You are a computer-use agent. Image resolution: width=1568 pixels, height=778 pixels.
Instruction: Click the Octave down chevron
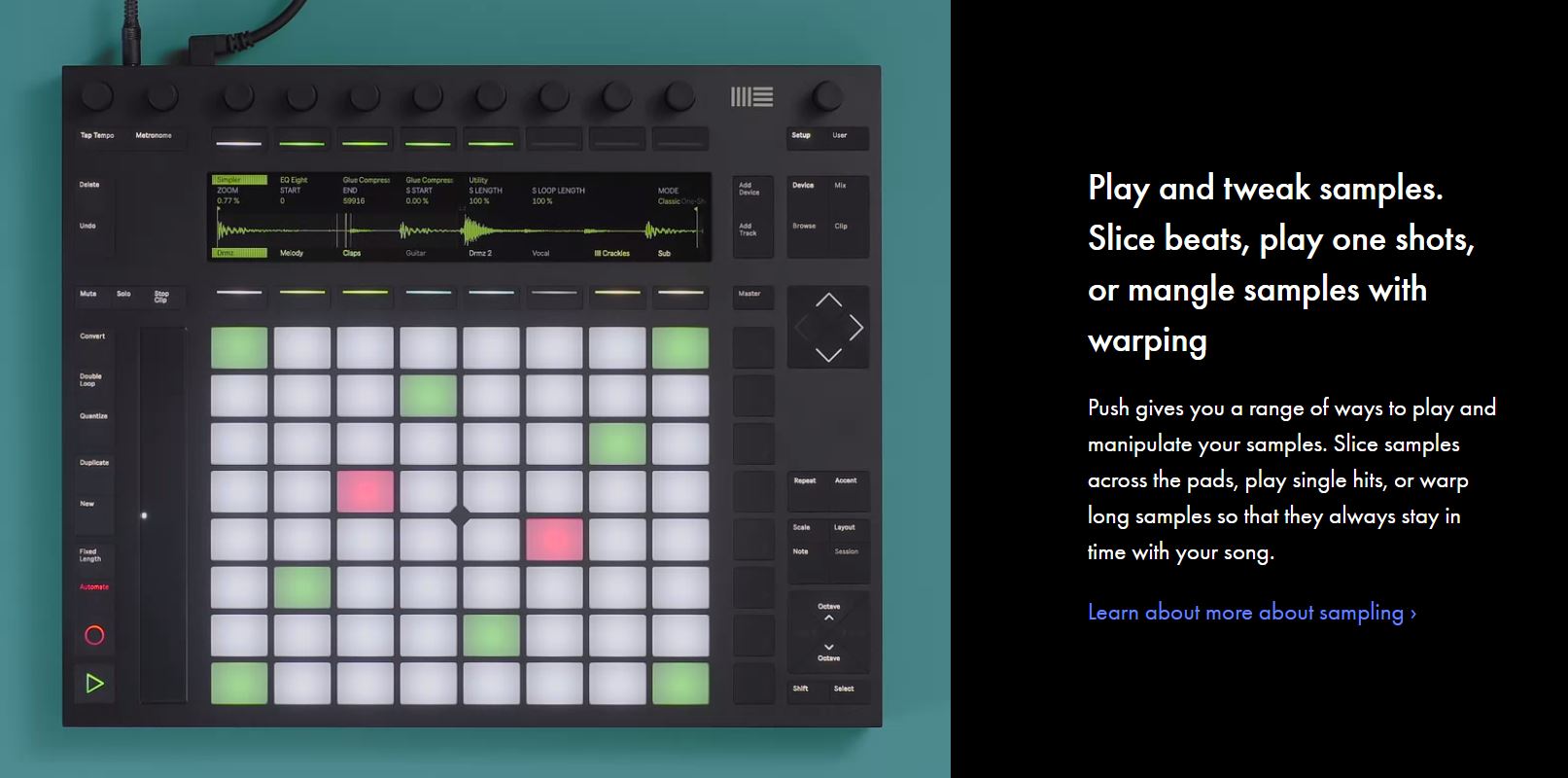coord(828,646)
